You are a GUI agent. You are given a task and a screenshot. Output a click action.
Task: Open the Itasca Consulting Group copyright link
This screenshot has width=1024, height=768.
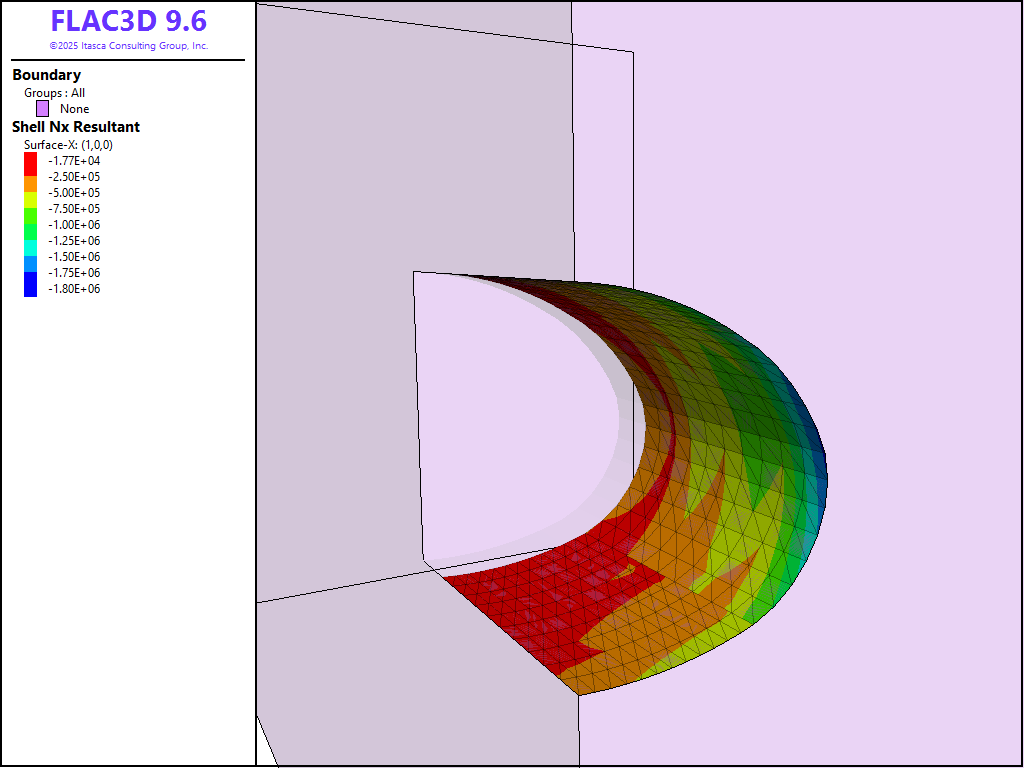click(x=128, y=46)
